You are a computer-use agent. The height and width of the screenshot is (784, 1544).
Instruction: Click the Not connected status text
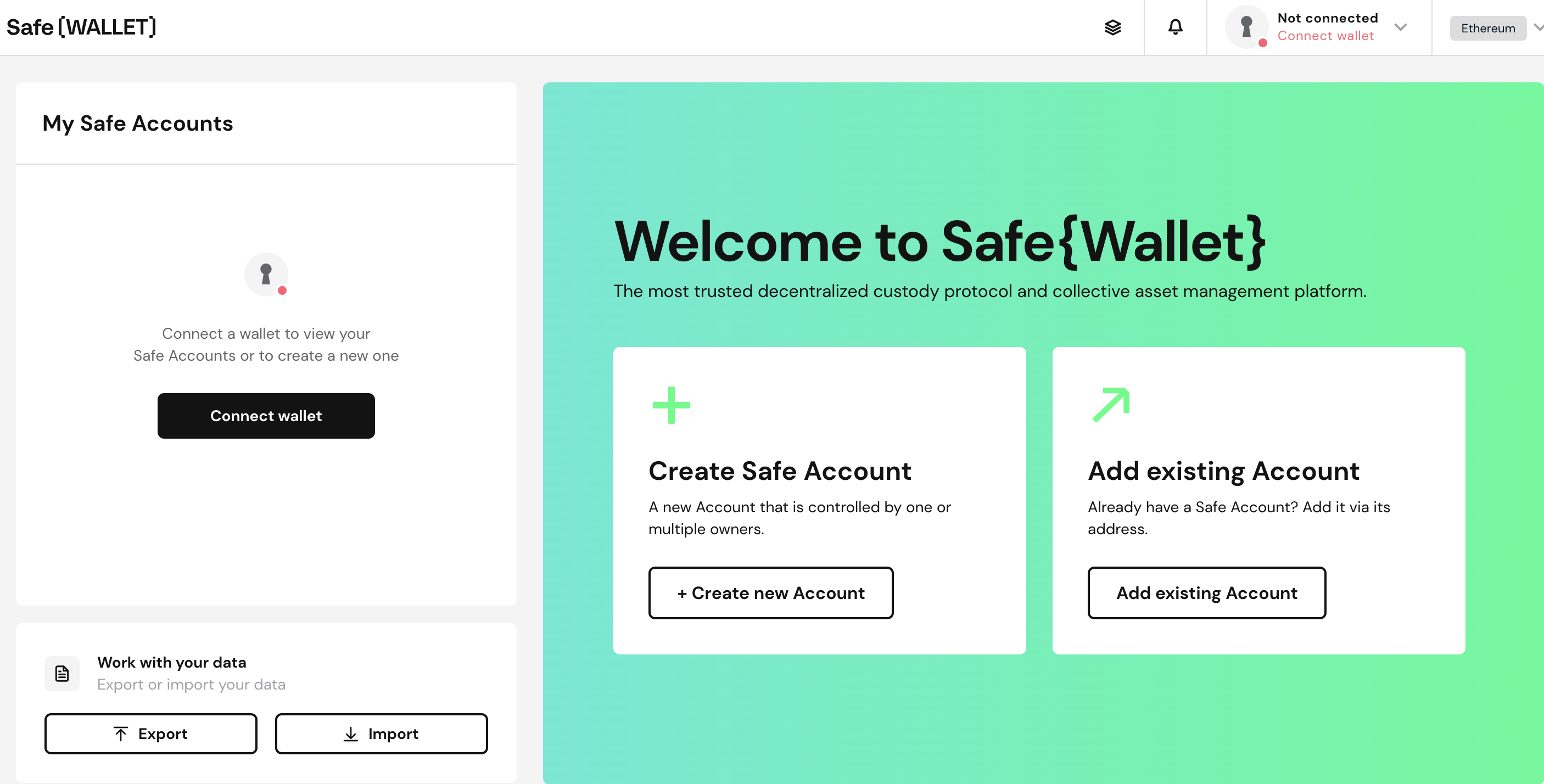1327,18
